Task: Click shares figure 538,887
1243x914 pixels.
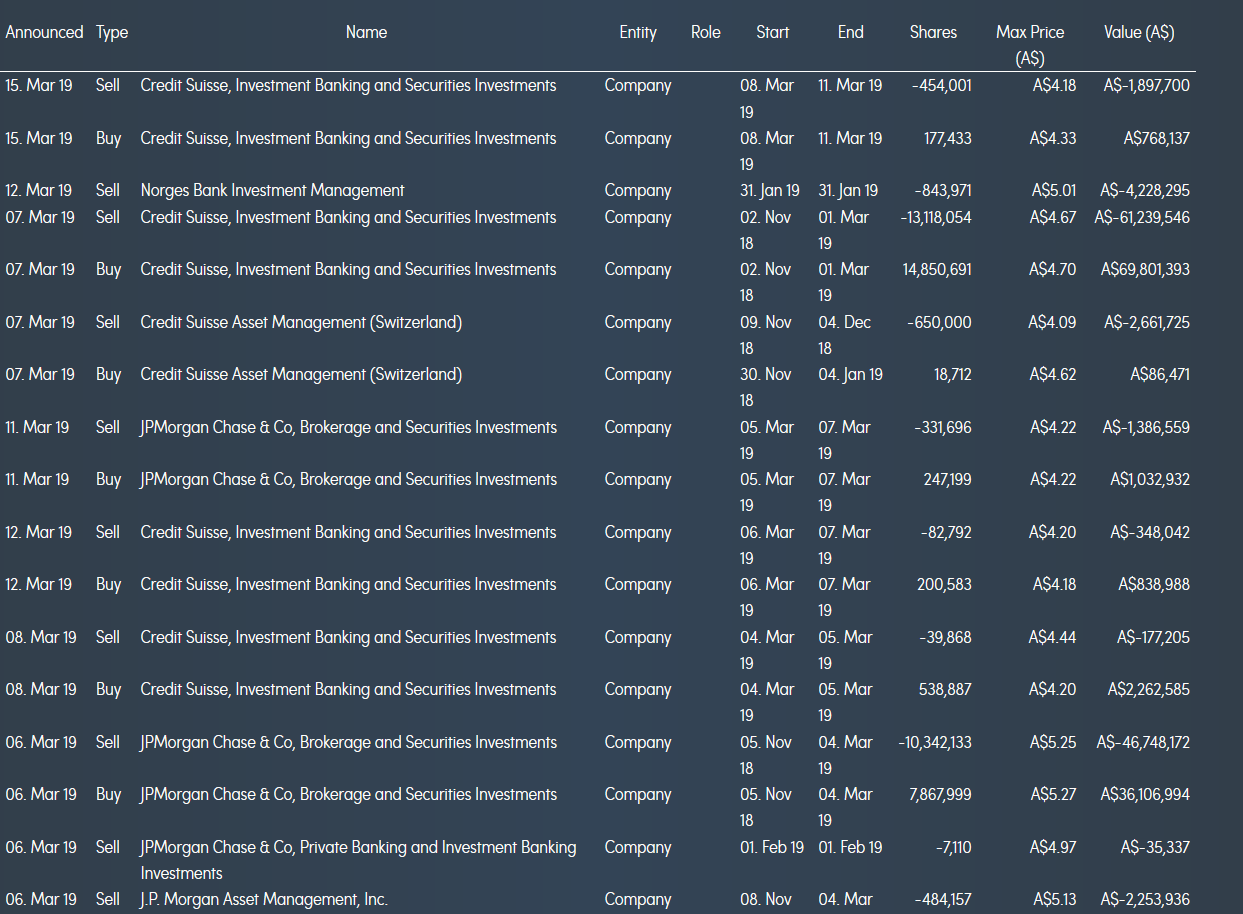Action: 946,689
